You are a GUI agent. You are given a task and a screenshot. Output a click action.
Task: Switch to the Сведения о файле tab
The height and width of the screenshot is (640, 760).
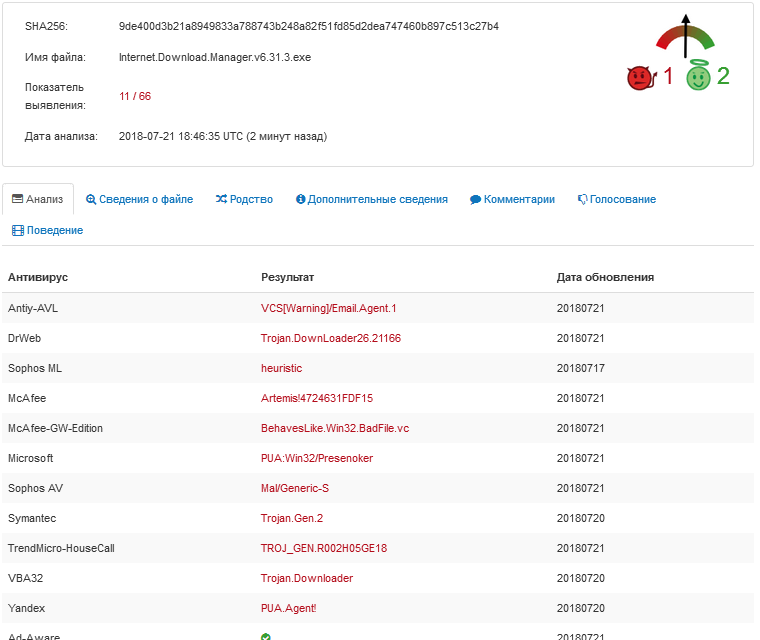coord(146,200)
